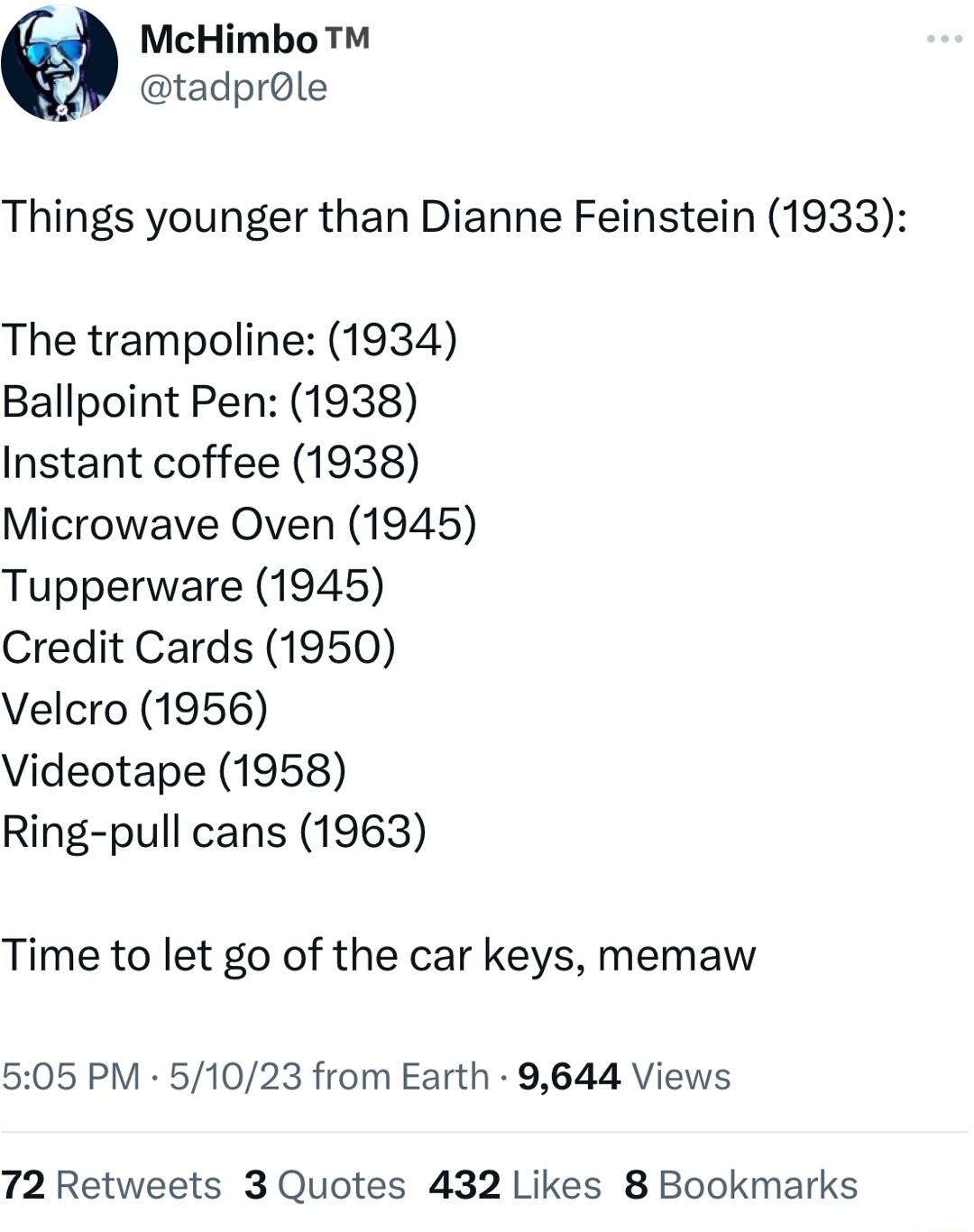Open the 8 Bookmarks entry
Screen dimensions: 974x1232
[740, 1184]
